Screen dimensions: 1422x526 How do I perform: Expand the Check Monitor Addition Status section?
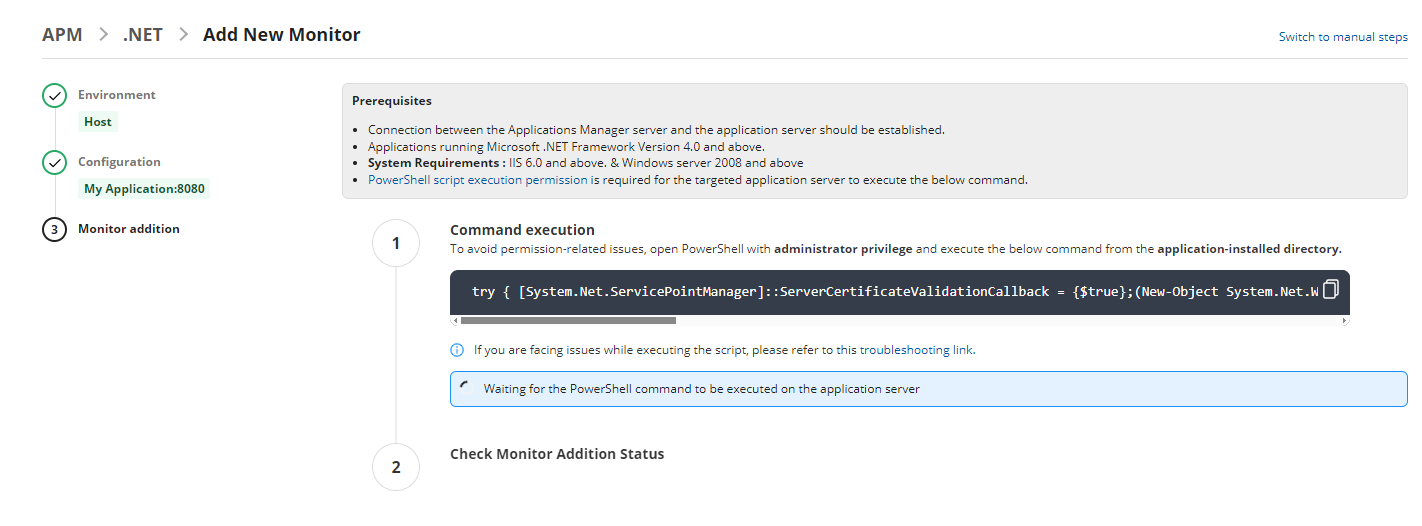pos(557,454)
